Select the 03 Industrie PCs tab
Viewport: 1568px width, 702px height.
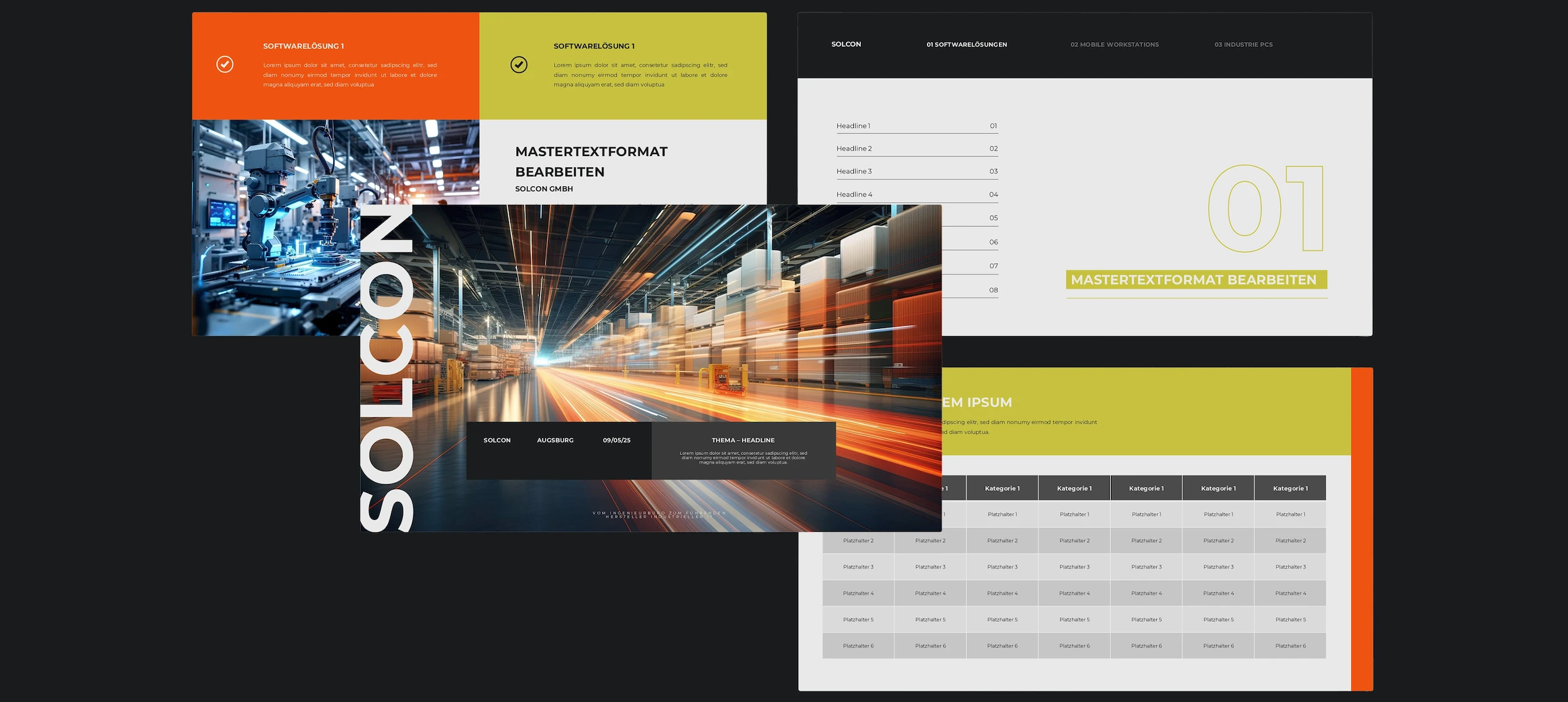pyautogui.click(x=1243, y=45)
